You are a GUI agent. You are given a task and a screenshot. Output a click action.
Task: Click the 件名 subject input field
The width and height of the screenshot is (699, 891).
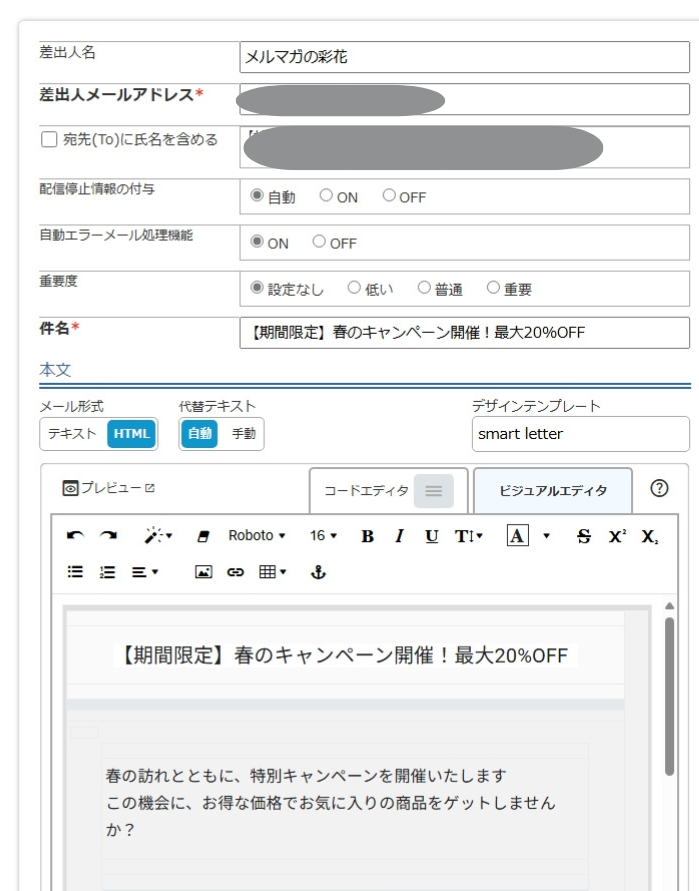[464, 332]
